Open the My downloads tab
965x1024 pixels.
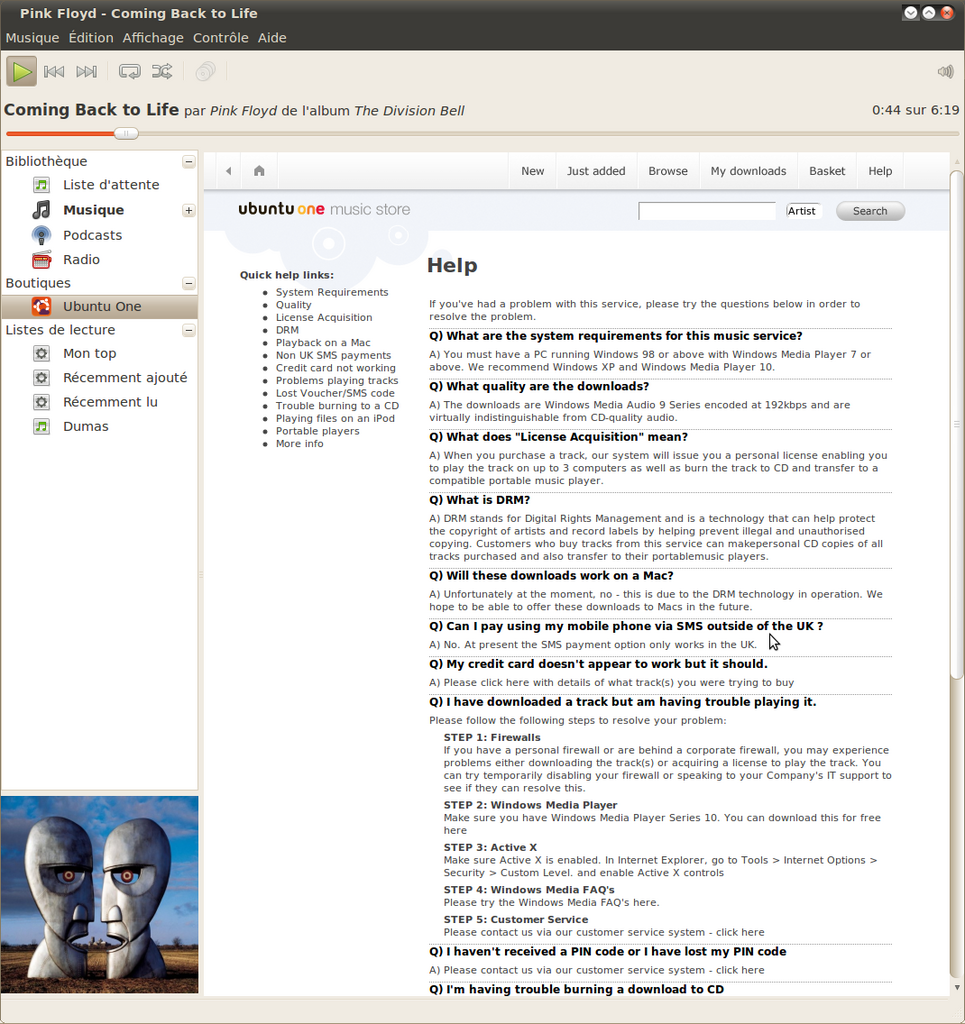748,171
